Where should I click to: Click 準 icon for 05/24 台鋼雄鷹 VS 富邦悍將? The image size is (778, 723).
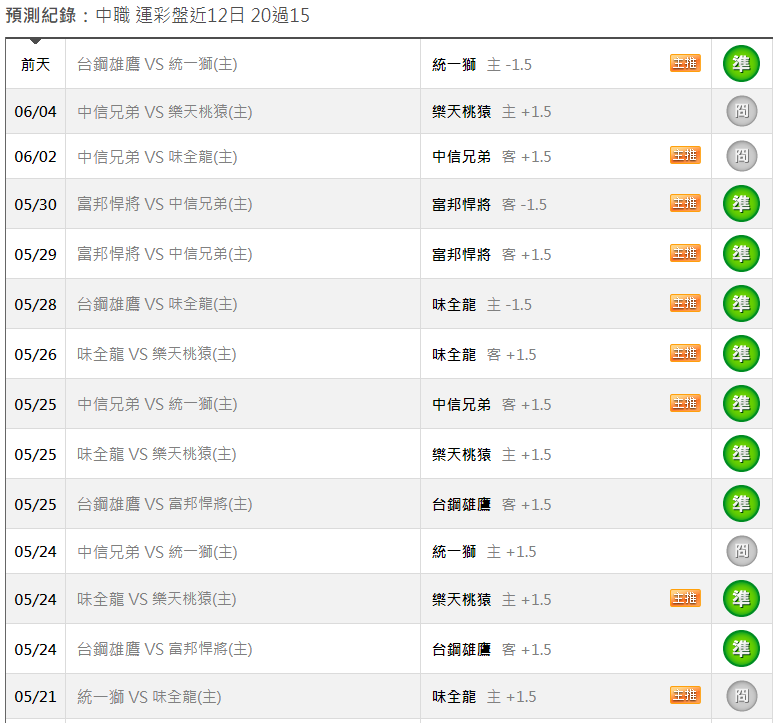pos(741,649)
